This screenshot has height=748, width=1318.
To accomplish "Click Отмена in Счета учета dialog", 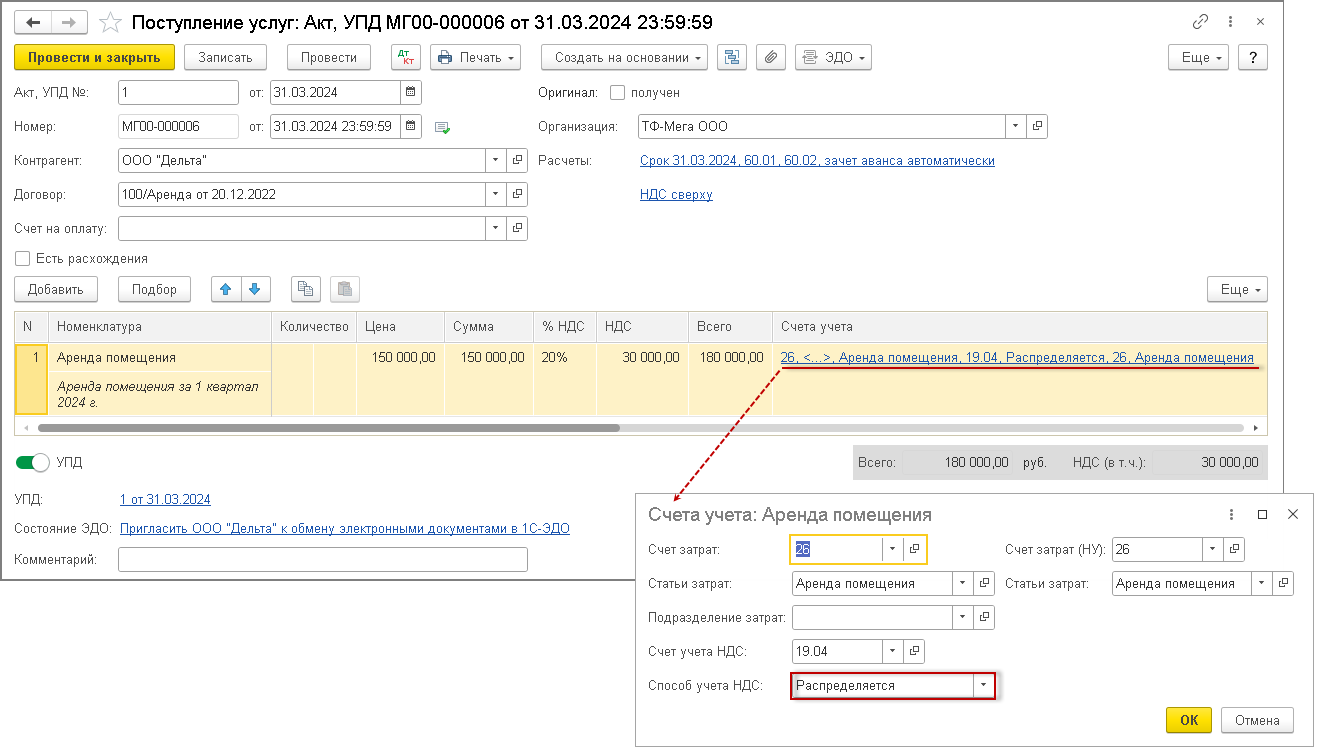I will pos(1257,720).
